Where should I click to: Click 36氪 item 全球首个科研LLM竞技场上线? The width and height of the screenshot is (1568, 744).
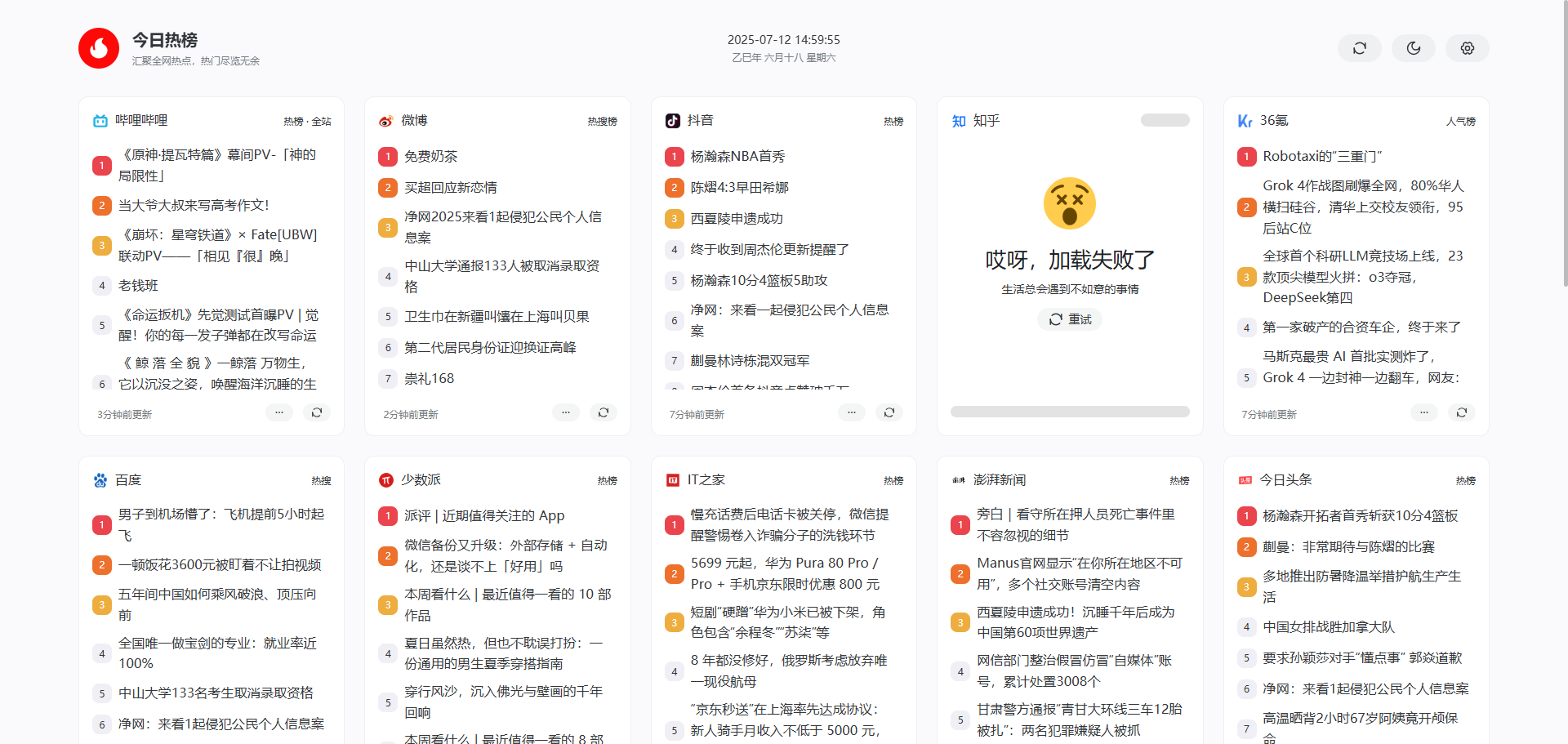(x=1362, y=277)
